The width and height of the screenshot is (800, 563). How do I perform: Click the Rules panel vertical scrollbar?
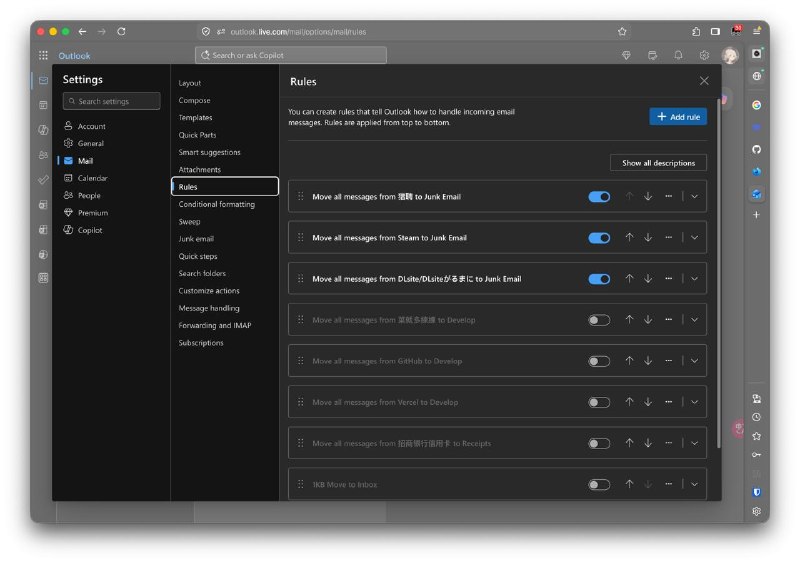coord(719,273)
